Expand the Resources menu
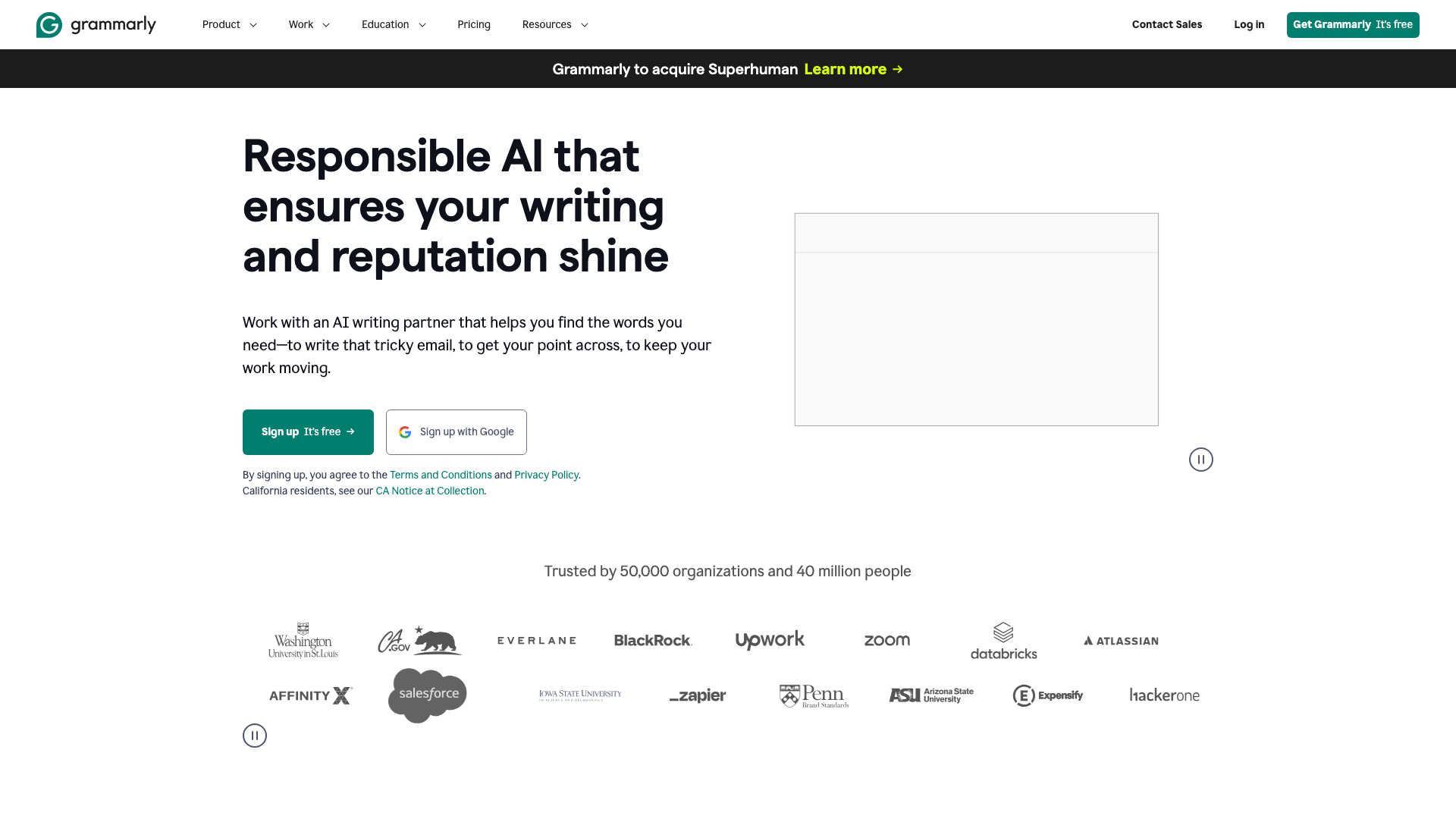The width and height of the screenshot is (1456, 819). click(x=555, y=24)
